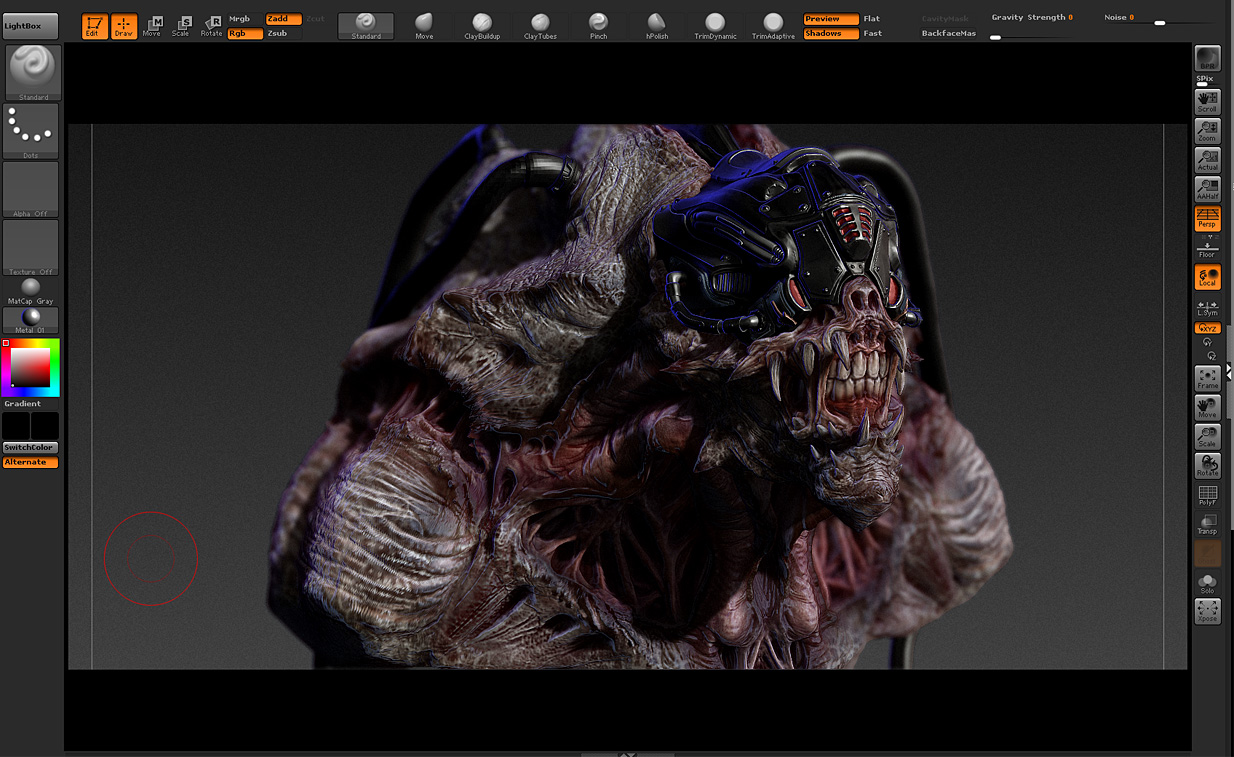The width and height of the screenshot is (1234, 757).
Task: Switch to Fast render mode
Action: (x=873, y=34)
